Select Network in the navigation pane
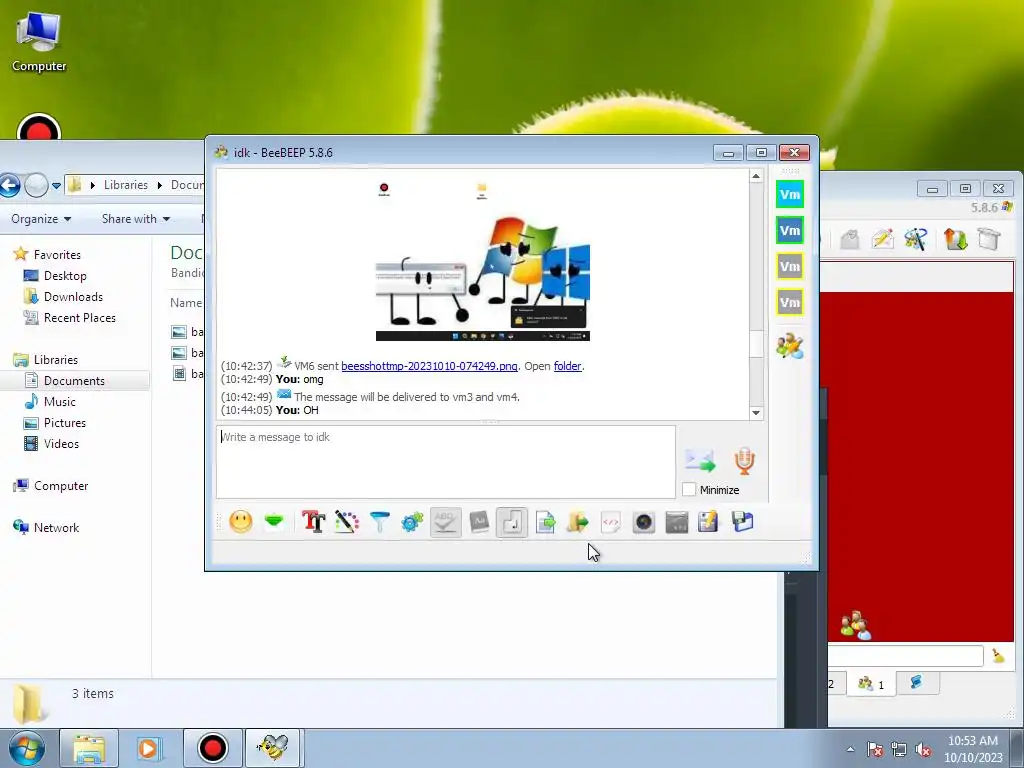 click(56, 528)
